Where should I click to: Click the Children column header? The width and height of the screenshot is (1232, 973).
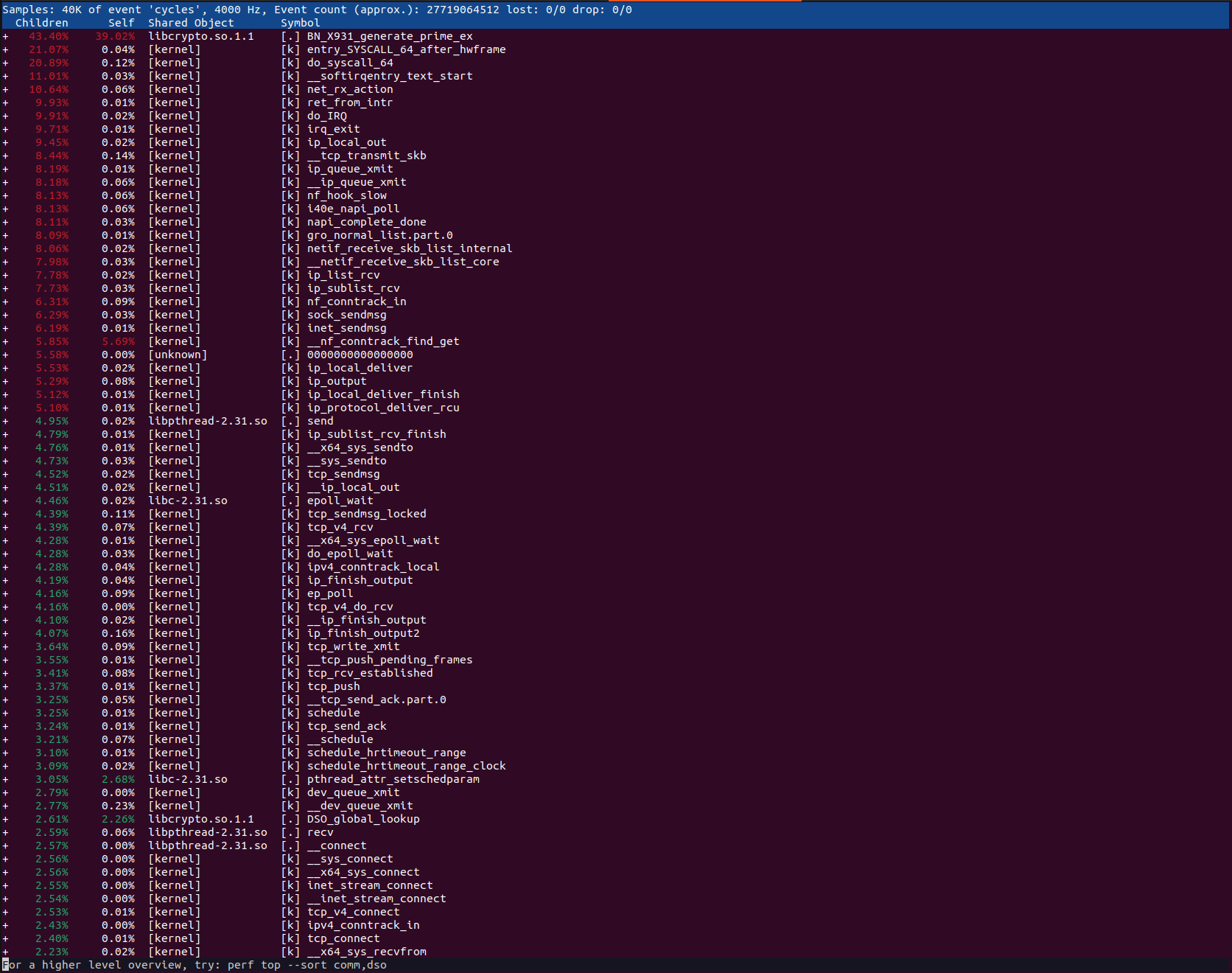click(42, 22)
